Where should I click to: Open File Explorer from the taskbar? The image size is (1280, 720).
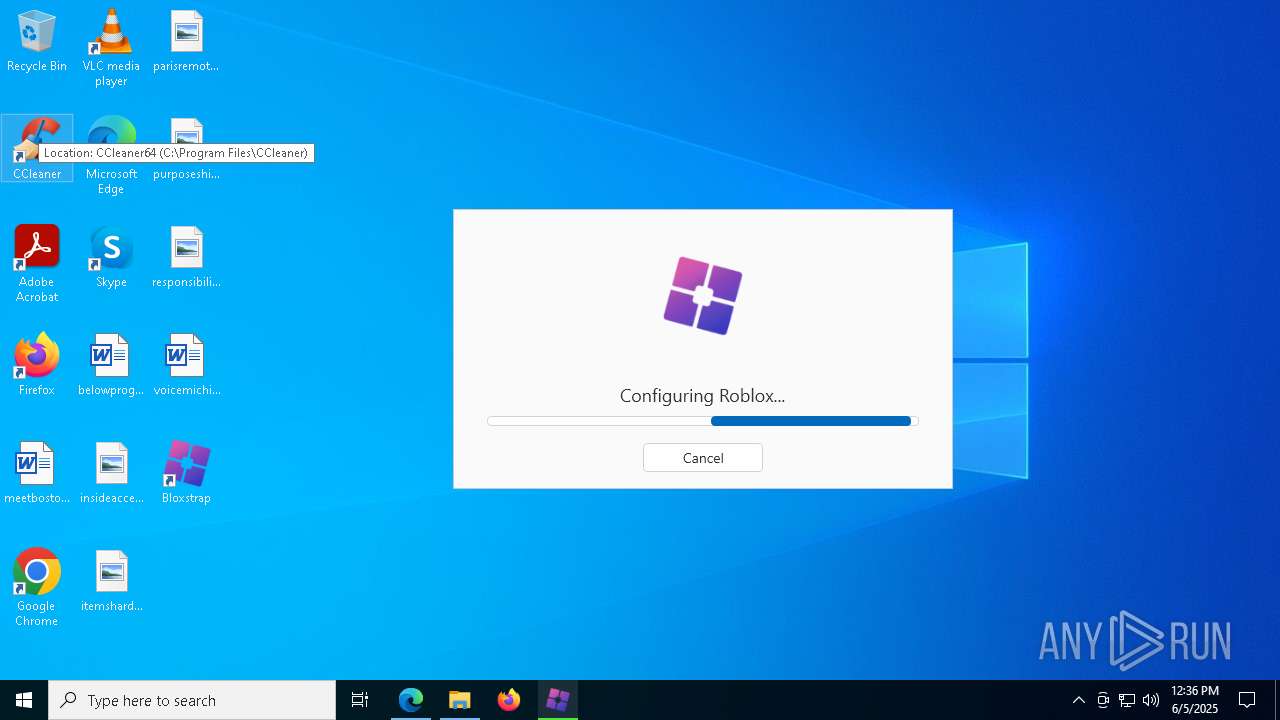click(x=460, y=700)
